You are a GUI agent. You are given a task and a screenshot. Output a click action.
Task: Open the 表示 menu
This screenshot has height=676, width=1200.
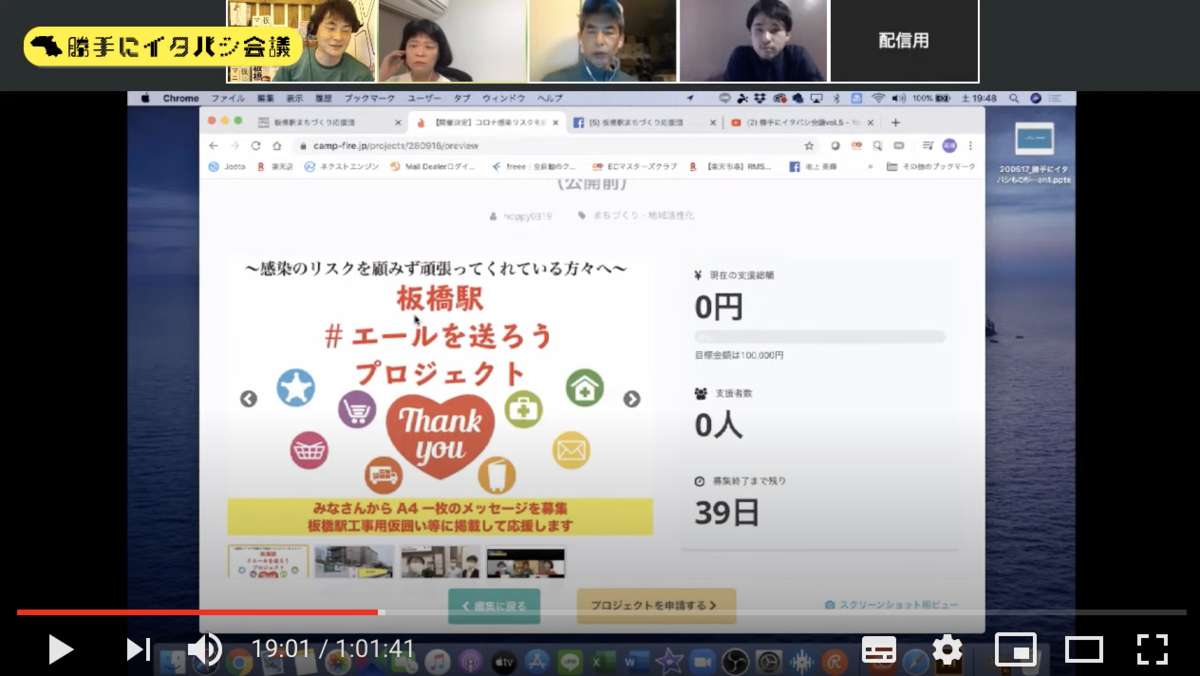coord(294,98)
